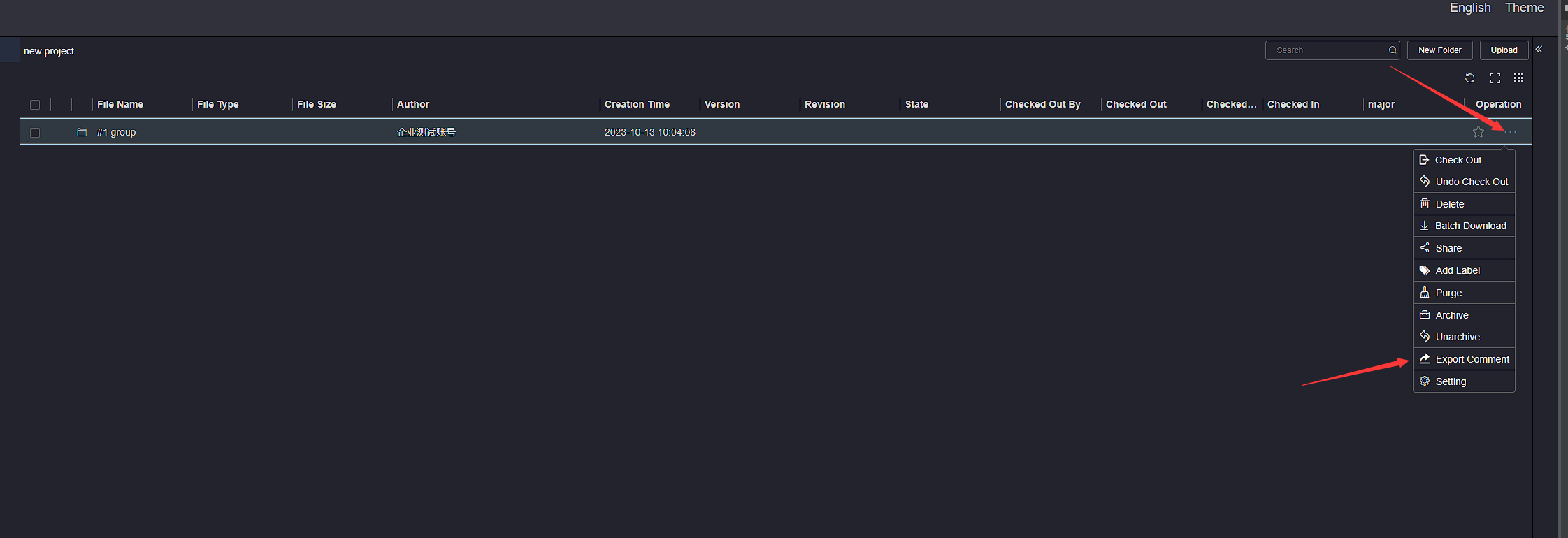Open the Theme option in top bar
Image resolution: width=1568 pixels, height=538 pixels.
pyautogui.click(x=1525, y=8)
